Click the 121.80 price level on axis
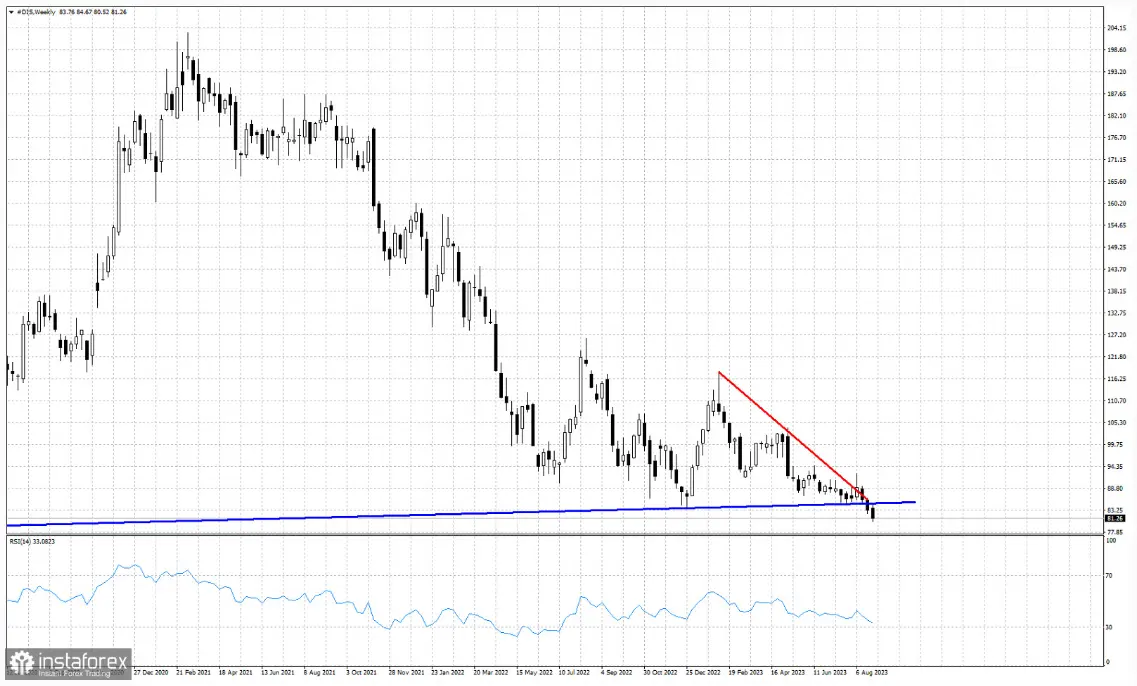 point(1118,357)
